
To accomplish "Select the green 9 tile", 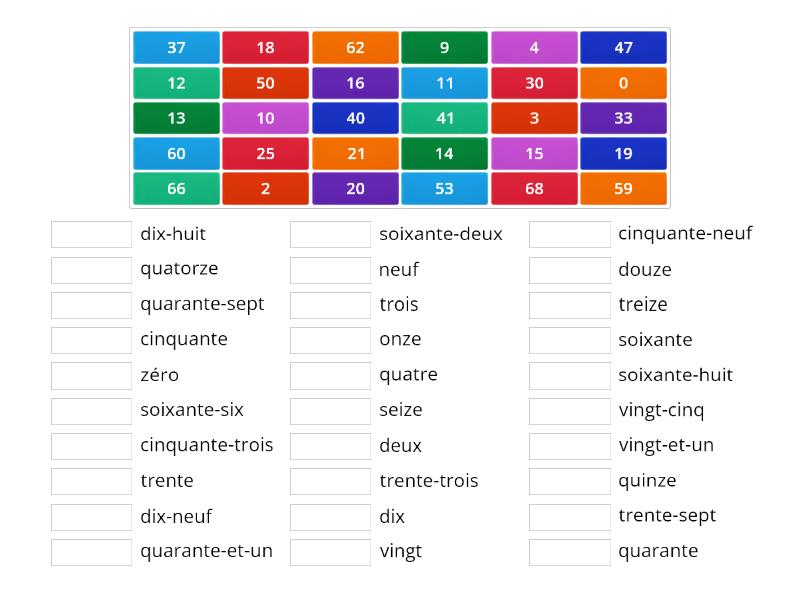I will [x=444, y=47].
